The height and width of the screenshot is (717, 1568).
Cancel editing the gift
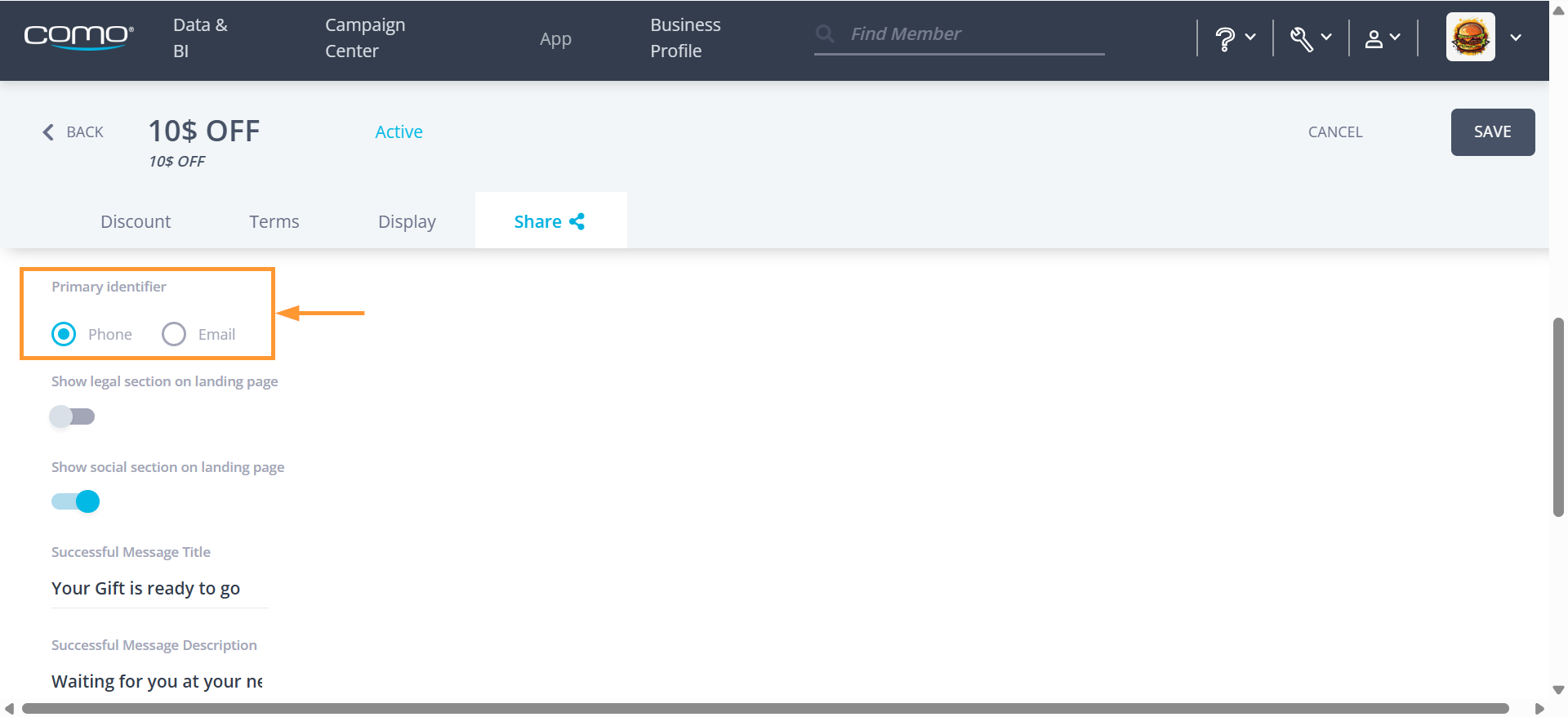[1335, 132]
